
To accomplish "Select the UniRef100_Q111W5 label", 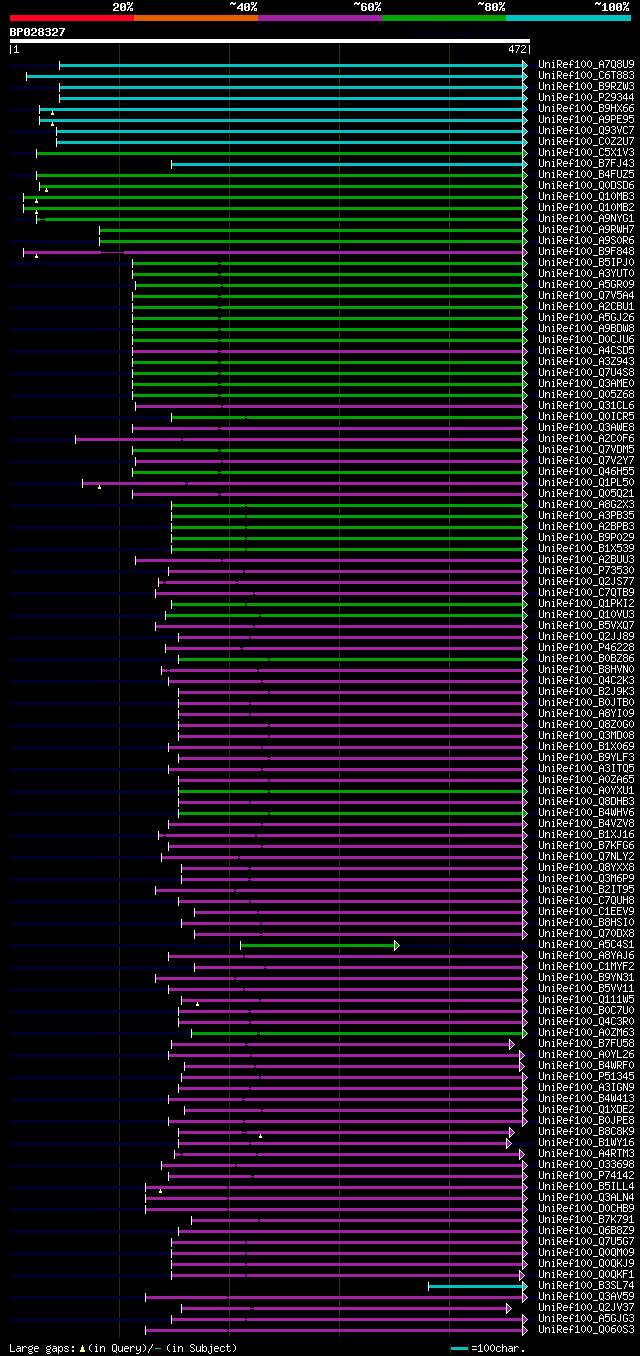I will [x=586, y=999].
